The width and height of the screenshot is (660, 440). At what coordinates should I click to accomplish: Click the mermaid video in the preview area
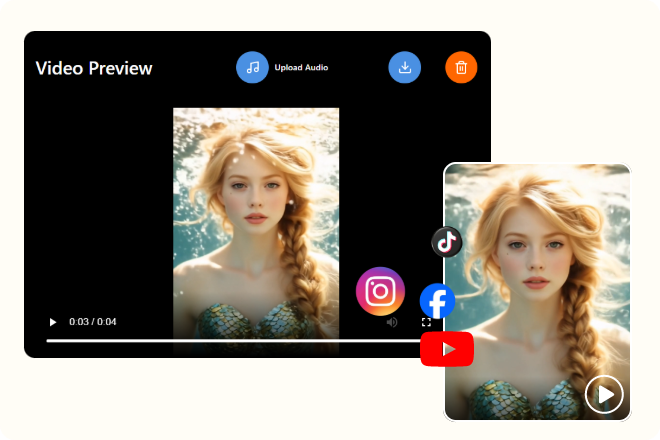click(256, 229)
